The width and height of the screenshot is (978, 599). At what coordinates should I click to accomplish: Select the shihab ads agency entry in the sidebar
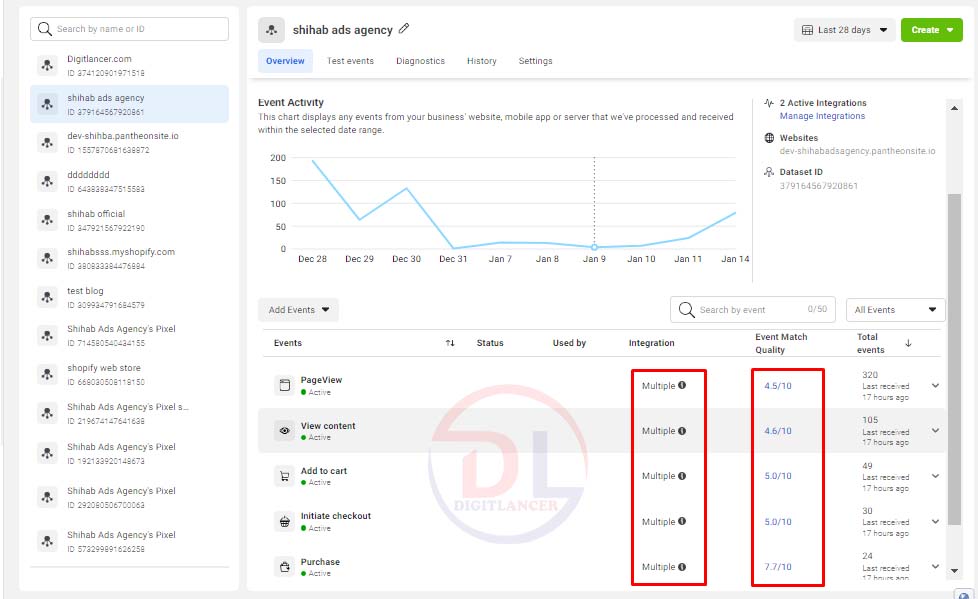(x=129, y=104)
